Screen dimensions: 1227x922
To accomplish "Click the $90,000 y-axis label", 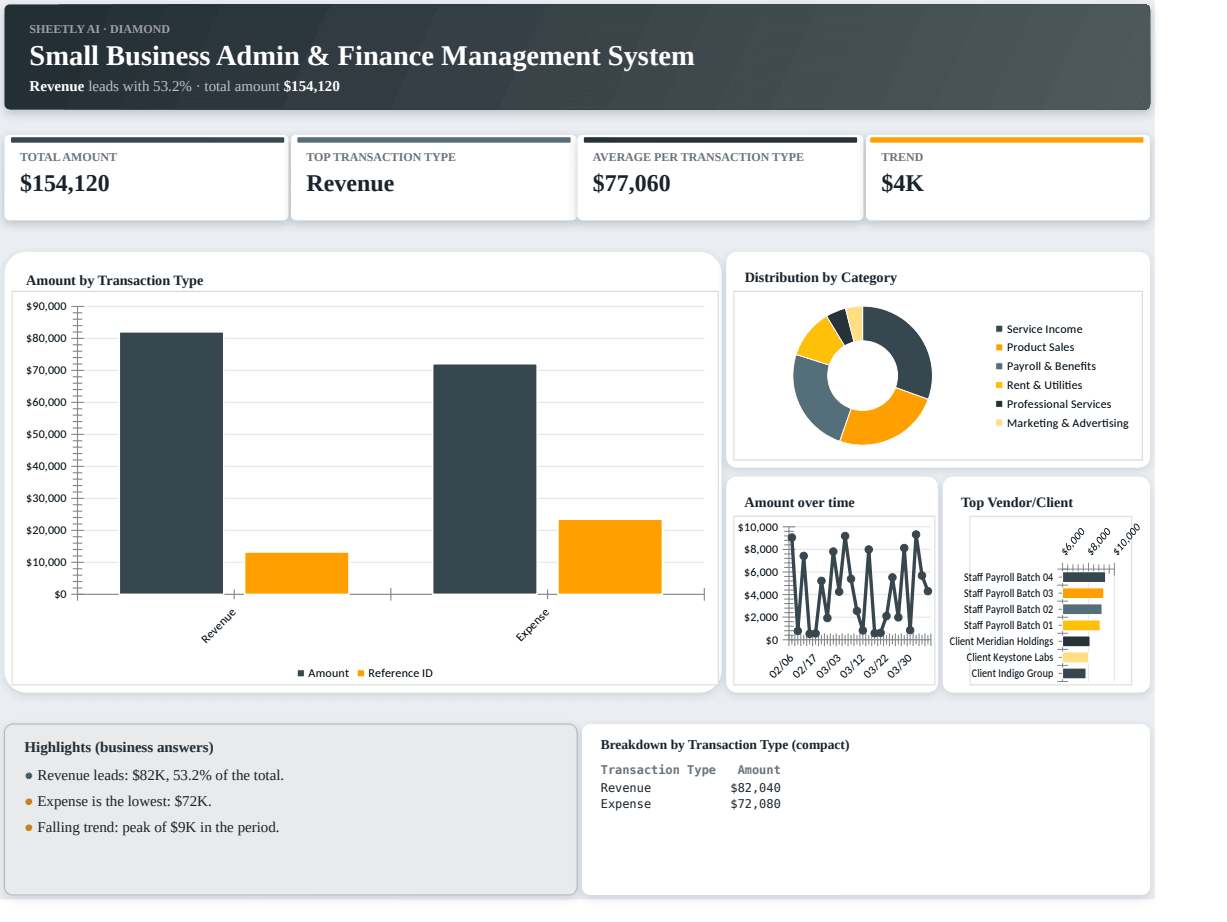I will [x=46, y=307].
